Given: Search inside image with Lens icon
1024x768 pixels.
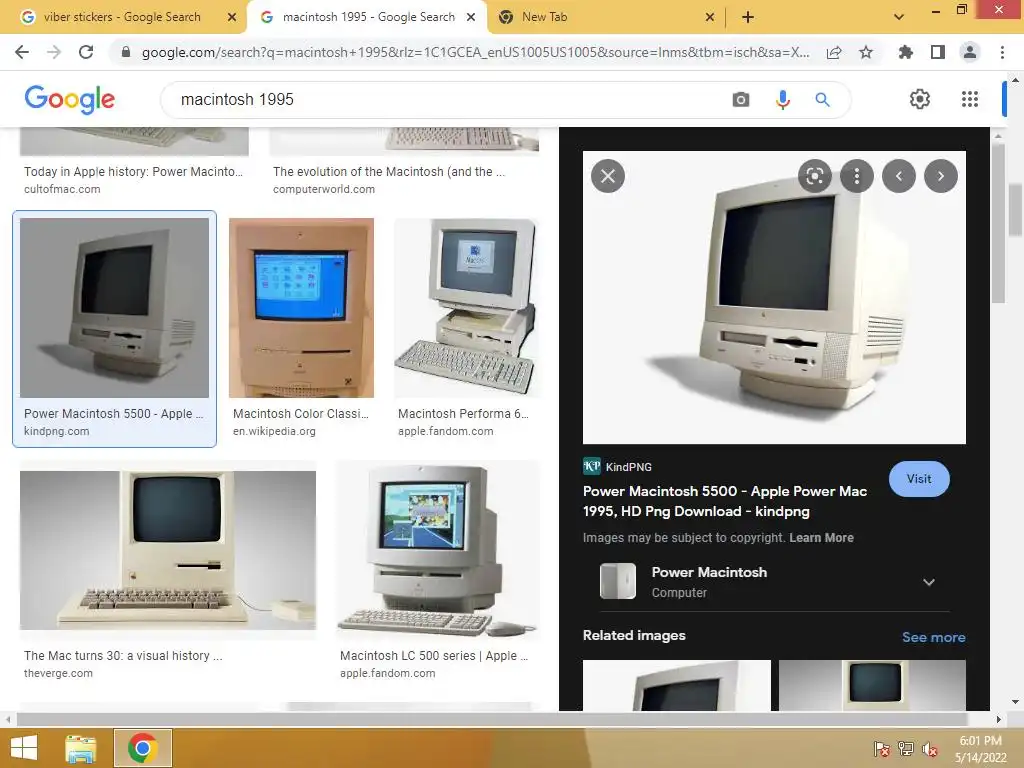Looking at the screenshot, I should pyautogui.click(x=814, y=176).
